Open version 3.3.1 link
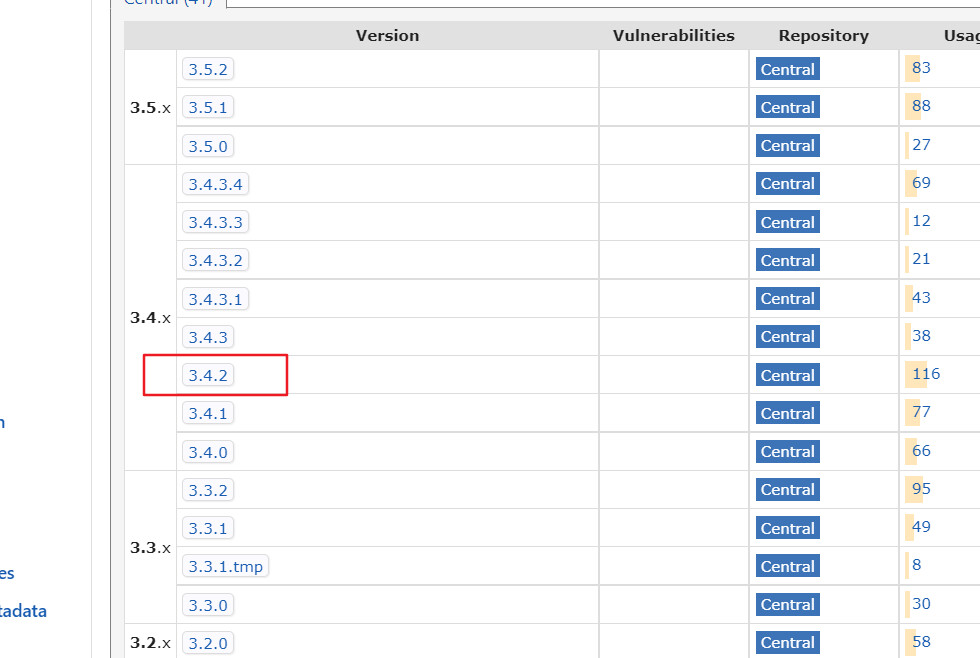 coord(208,528)
